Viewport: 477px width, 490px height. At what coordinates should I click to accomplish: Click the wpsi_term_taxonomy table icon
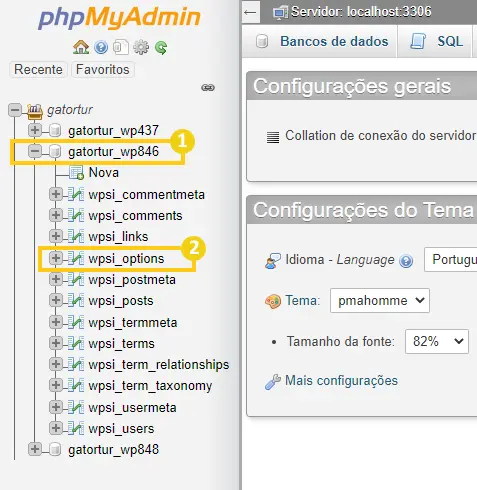(x=76, y=385)
